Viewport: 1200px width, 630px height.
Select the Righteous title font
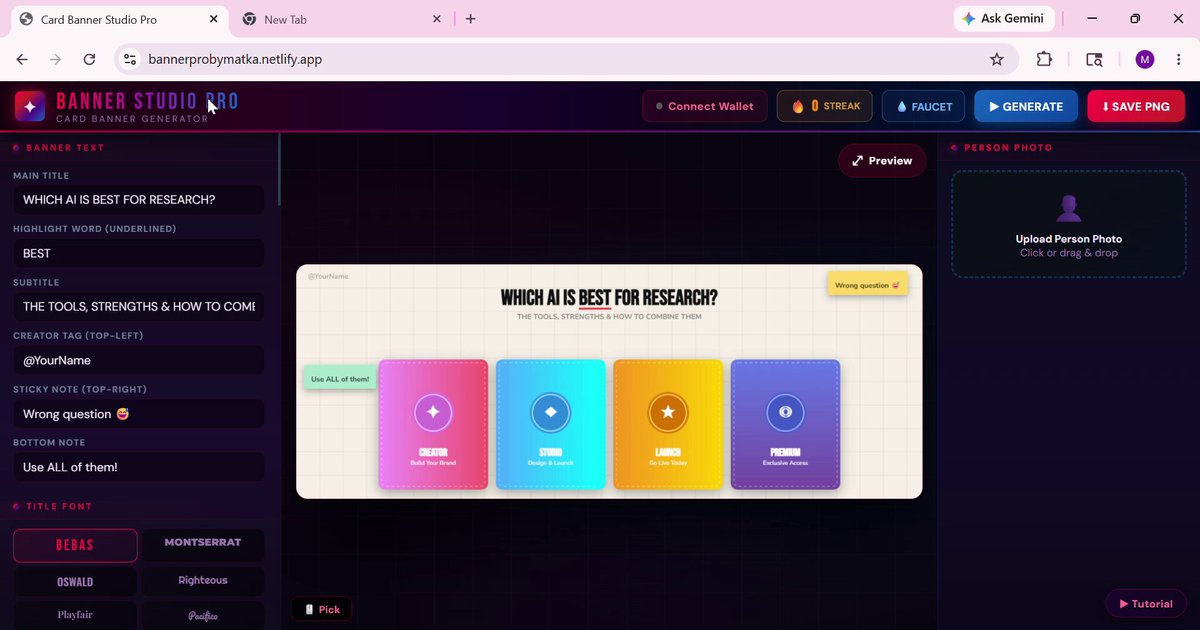(x=203, y=581)
